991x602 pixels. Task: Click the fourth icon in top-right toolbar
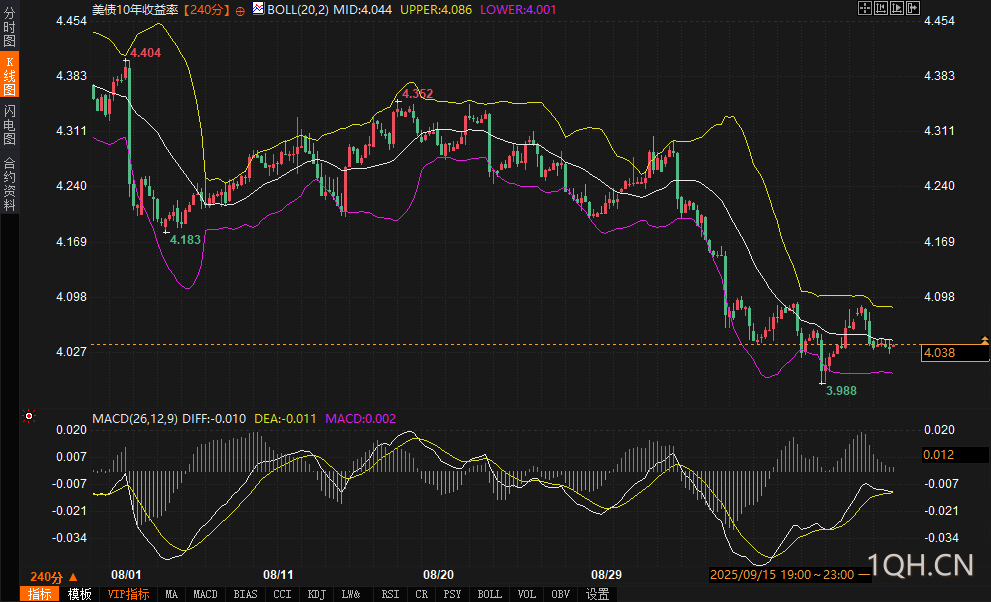coord(912,8)
